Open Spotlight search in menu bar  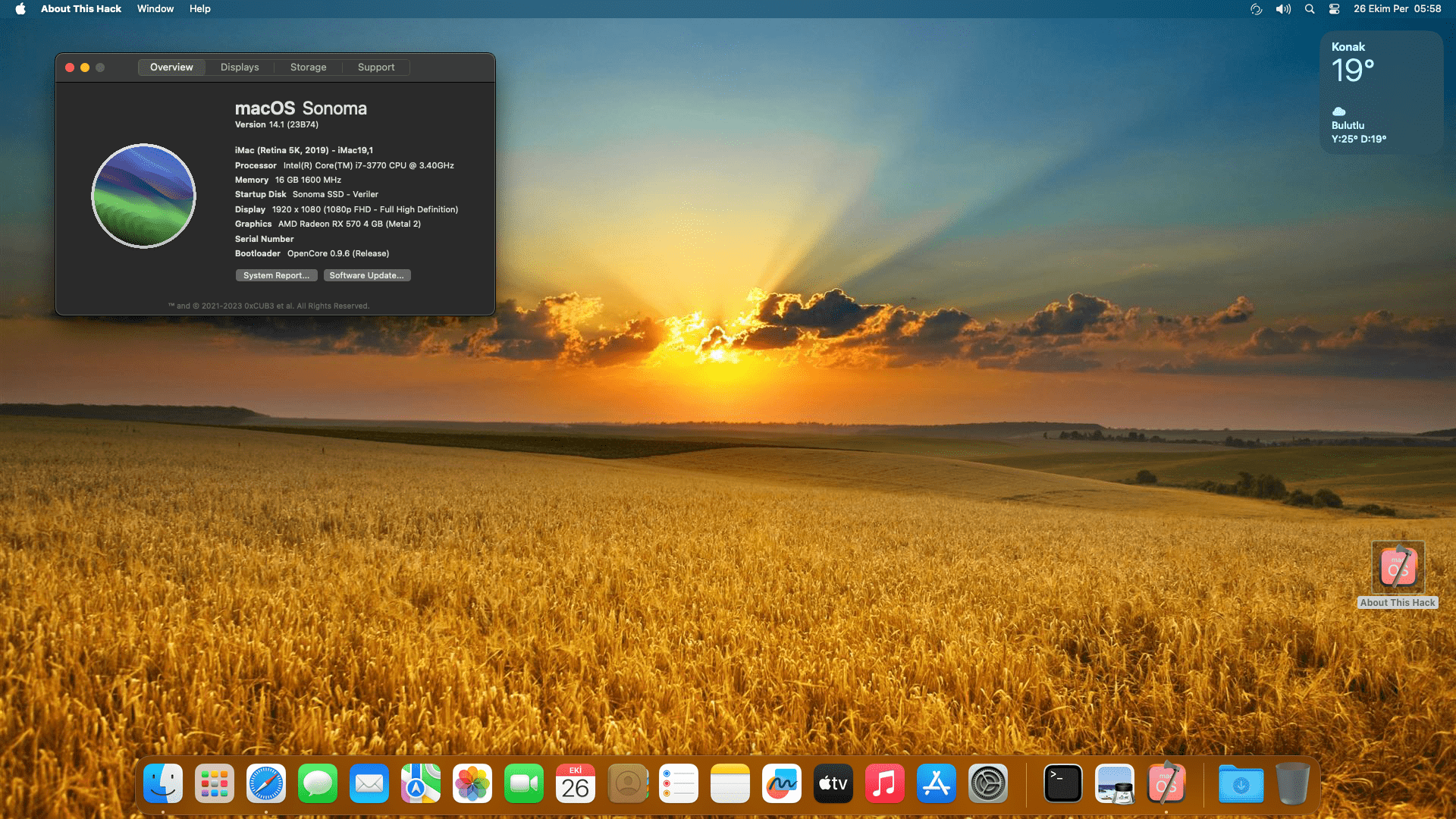[x=1310, y=9]
